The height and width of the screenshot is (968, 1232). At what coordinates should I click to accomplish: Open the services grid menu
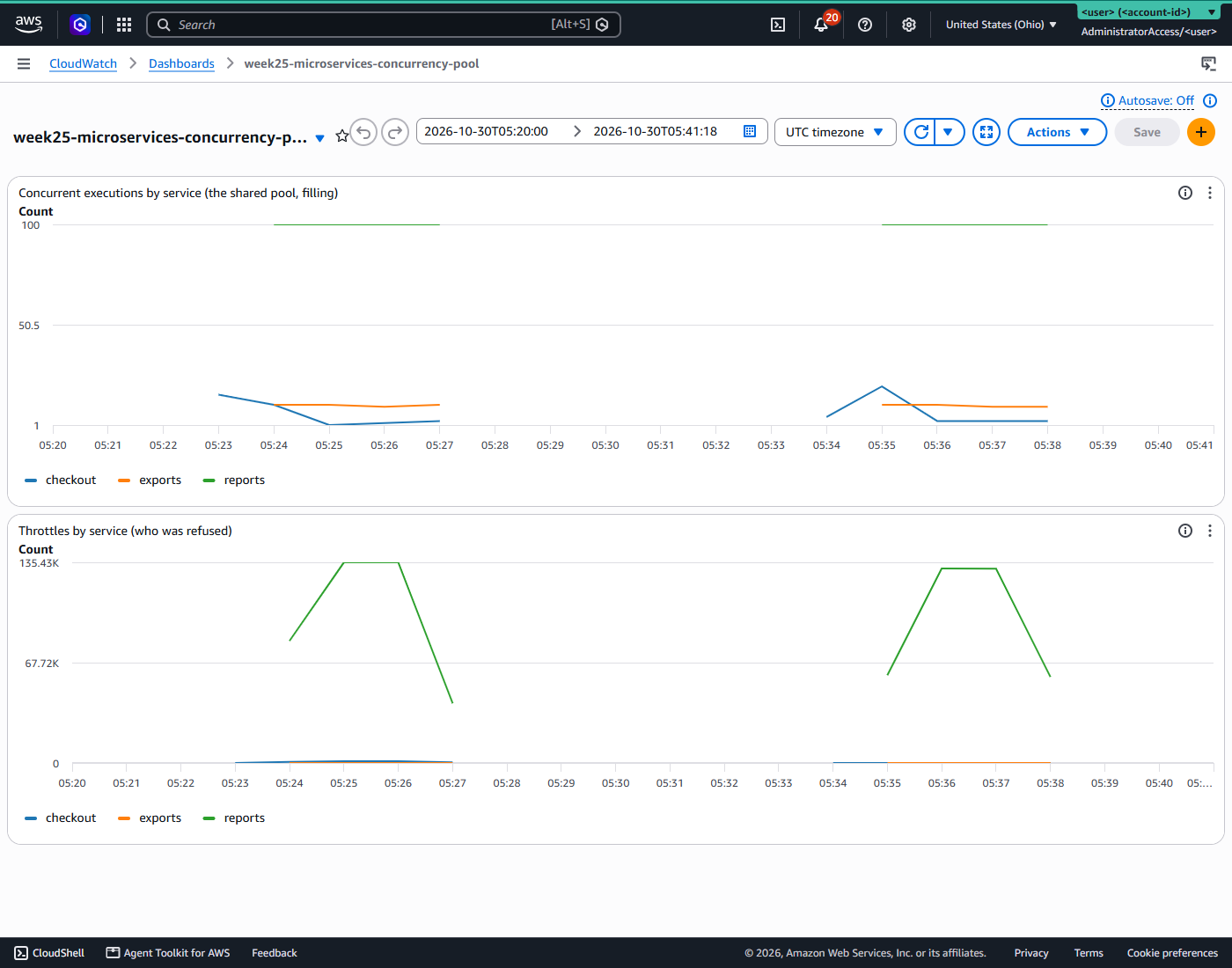tap(124, 25)
